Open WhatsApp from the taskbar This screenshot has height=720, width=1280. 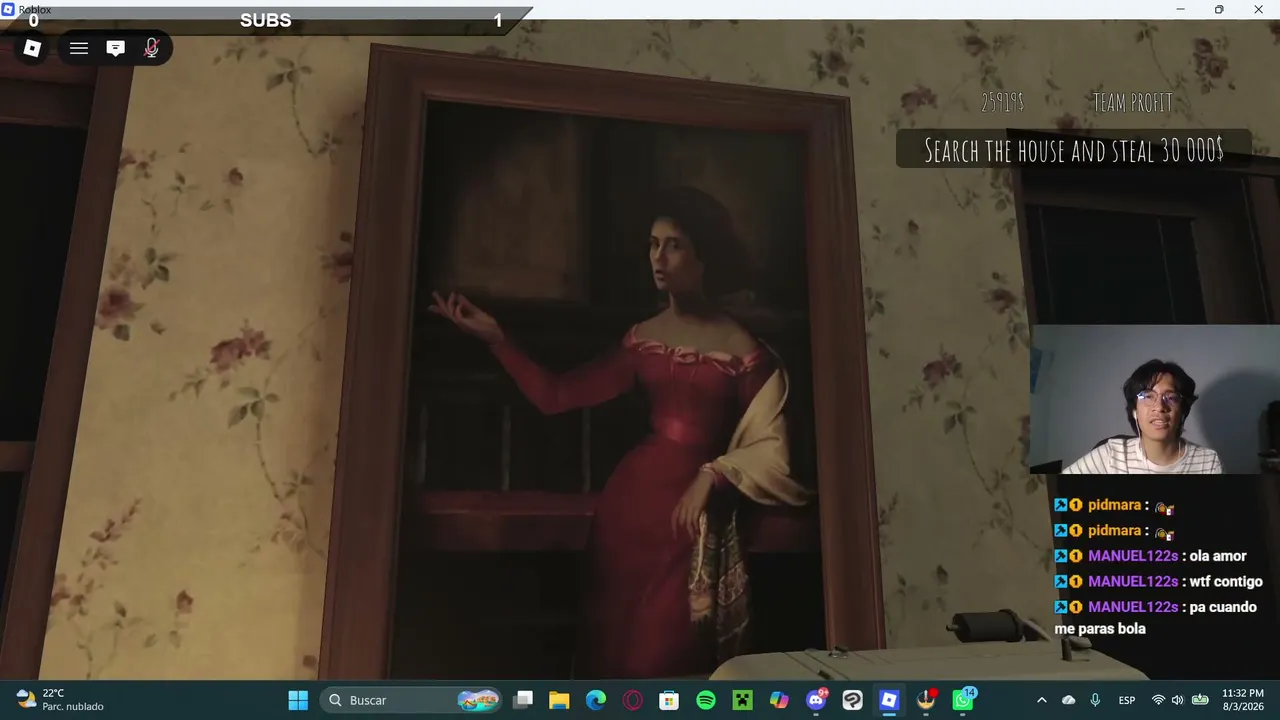coord(963,700)
